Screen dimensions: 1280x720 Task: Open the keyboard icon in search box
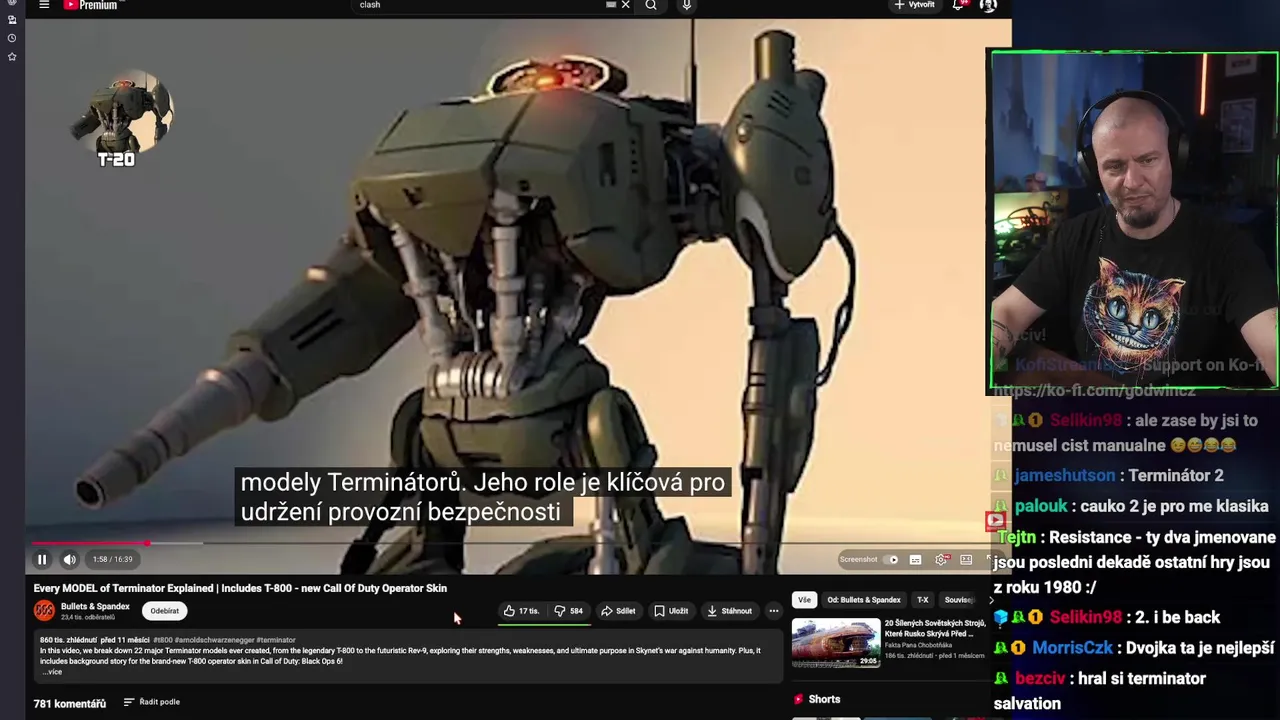[611, 5]
